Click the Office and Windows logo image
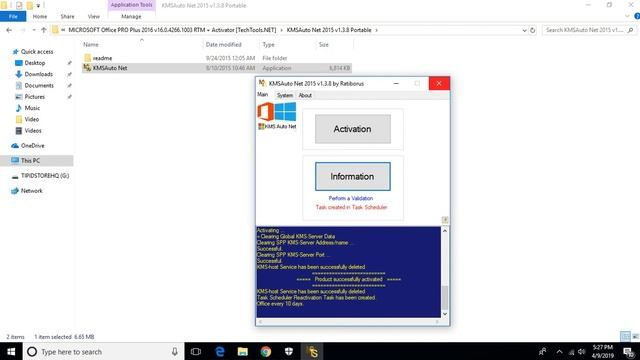Viewport: 640px width, 360px height. point(277,112)
